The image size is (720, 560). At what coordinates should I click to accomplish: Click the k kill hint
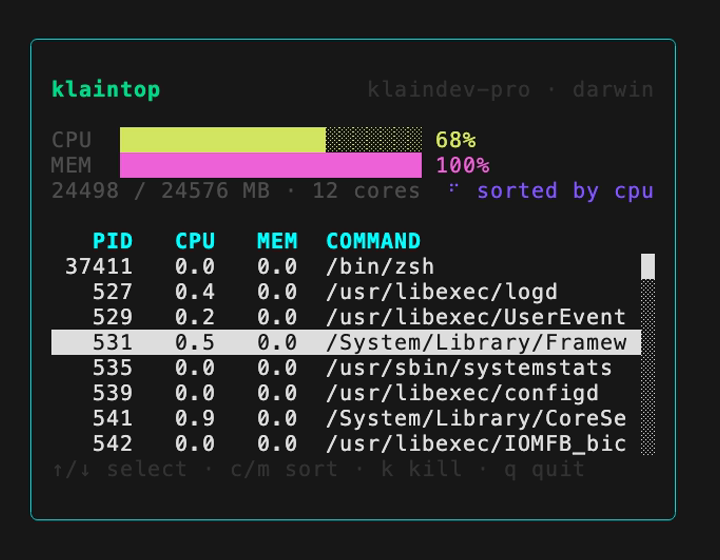point(421,469)
